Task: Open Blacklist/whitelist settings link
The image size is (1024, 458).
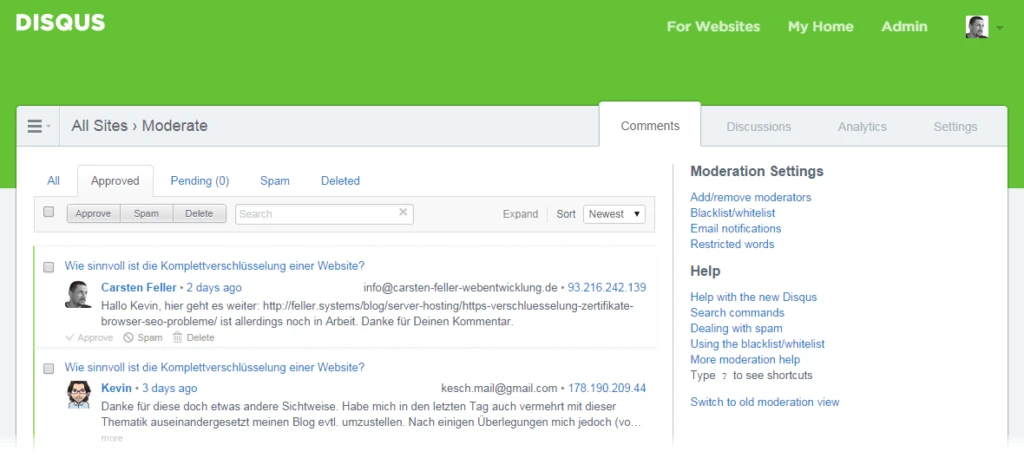Action: [x=733, y=212]
